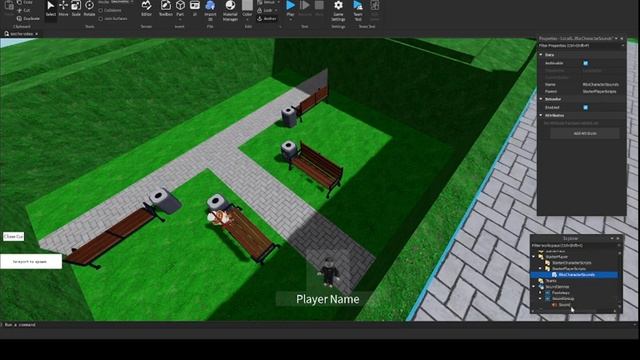Click the Stop playback square
The width and height of the screenshot is (640, 360).
[x=319, y=8]
